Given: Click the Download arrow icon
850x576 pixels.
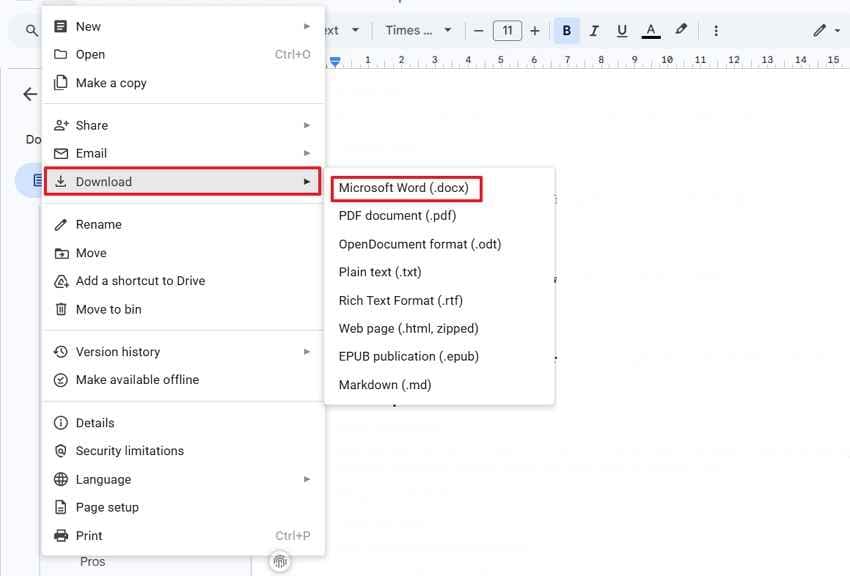Looking at the screenshot, I should point(61,181).
